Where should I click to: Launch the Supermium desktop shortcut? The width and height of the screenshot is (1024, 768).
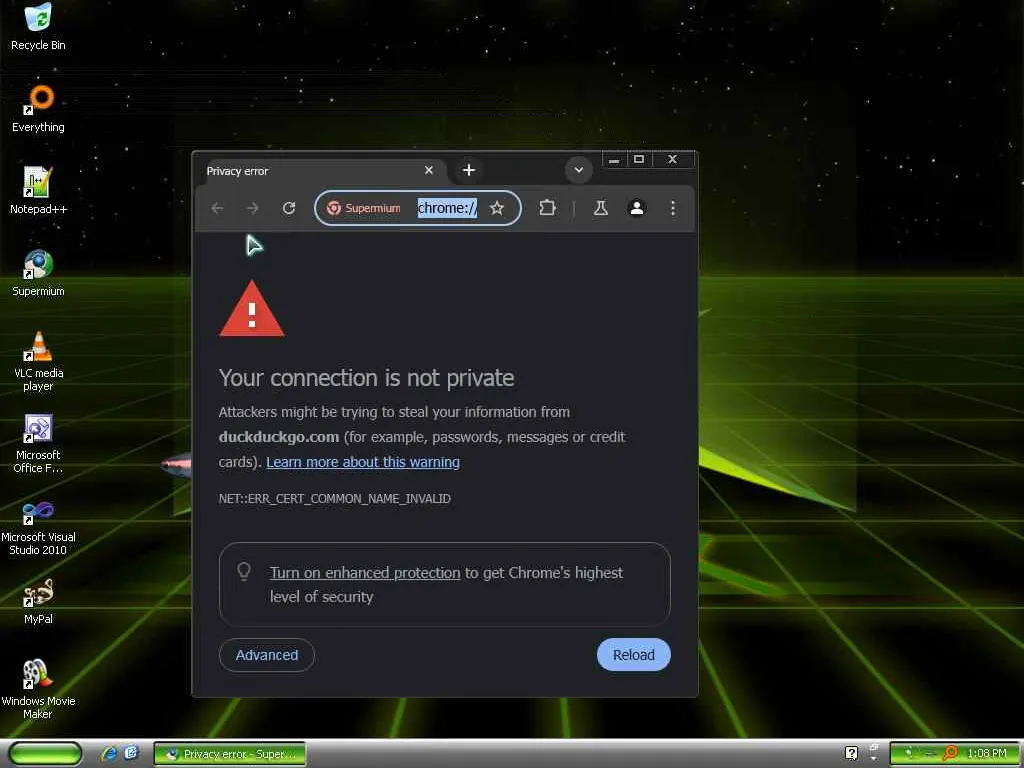(x=39, y=273)
